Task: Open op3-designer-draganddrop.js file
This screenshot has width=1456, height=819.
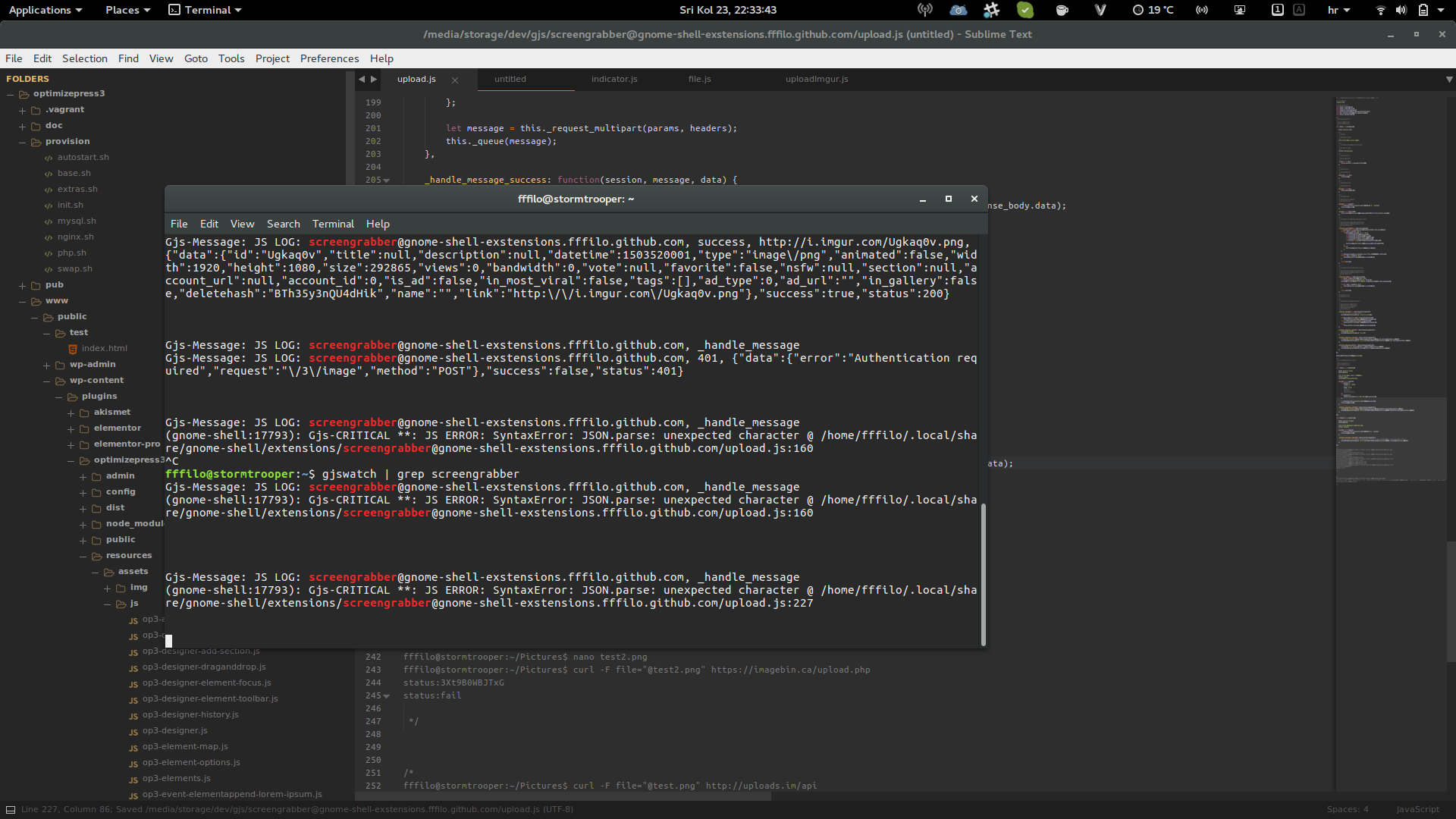Action: [203, 667]
